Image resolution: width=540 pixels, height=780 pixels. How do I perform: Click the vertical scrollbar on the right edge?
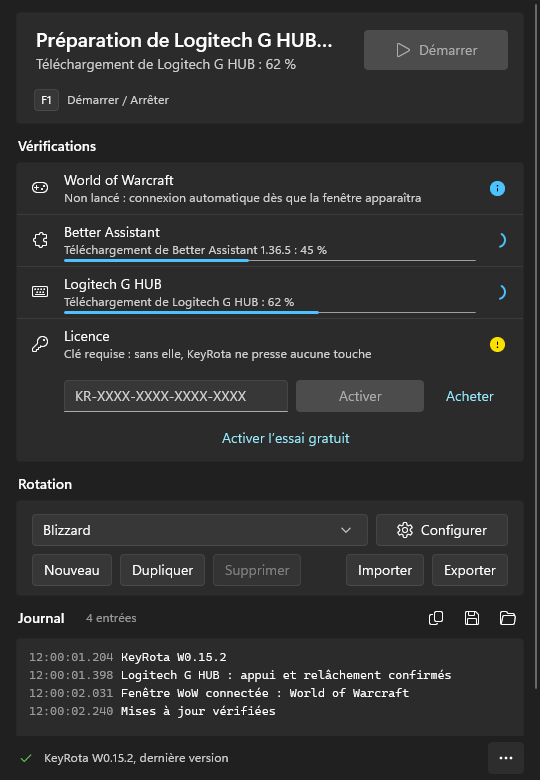click(x=536, y=348)
